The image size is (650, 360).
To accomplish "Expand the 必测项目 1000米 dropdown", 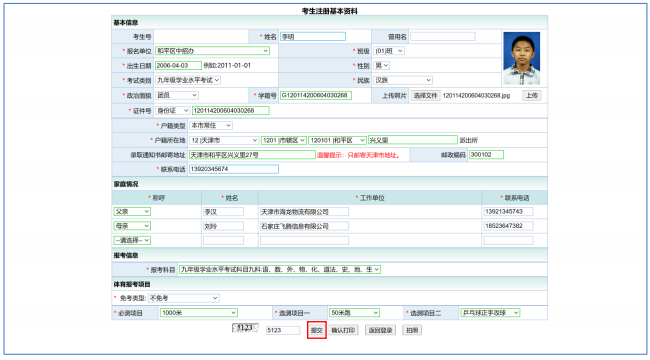I will (x=199, y=313).
